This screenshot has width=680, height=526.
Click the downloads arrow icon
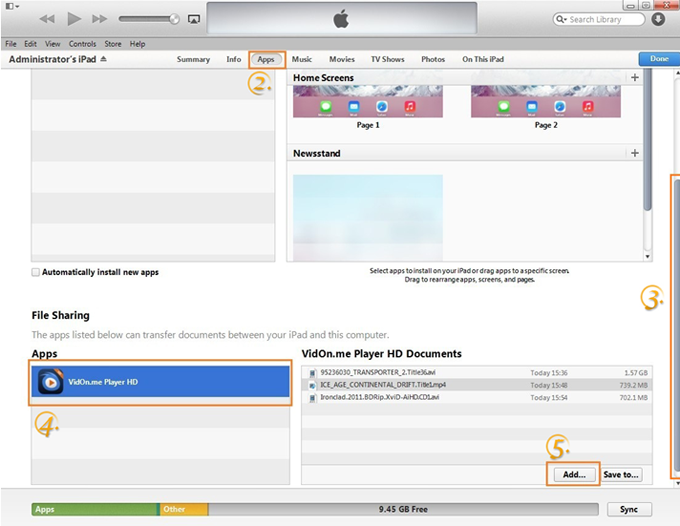pos(658,20)
